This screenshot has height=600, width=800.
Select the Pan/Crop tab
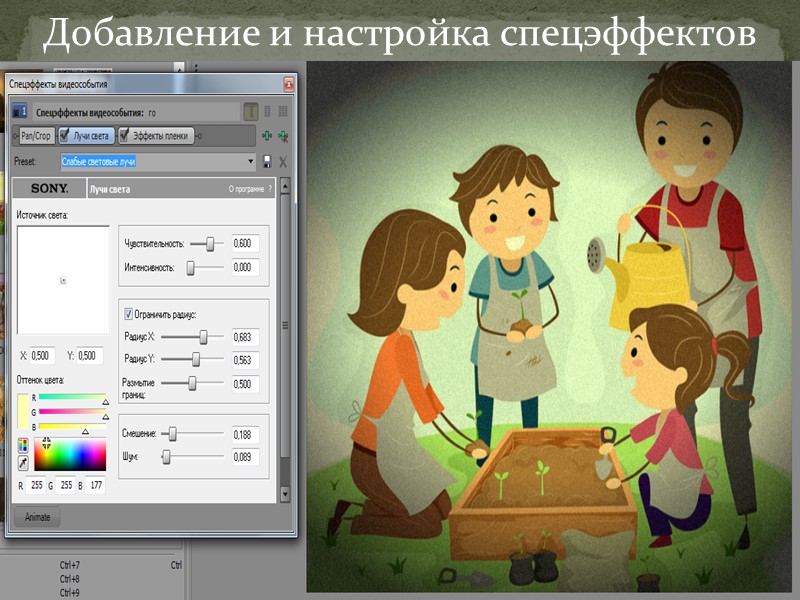(x=36, y=136)
